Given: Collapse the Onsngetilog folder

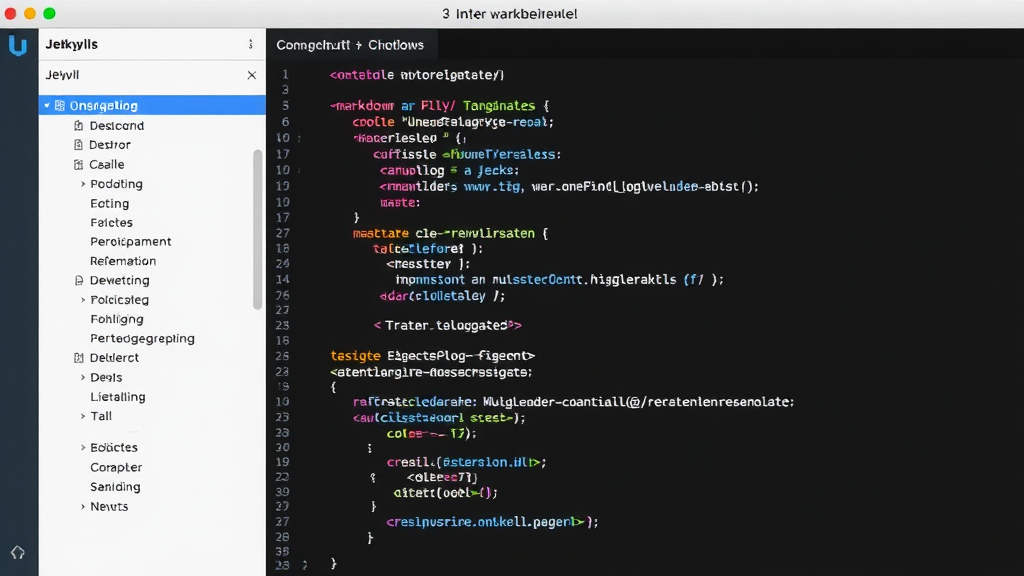Looking at the screenshot, I should [x=45, y=105].
